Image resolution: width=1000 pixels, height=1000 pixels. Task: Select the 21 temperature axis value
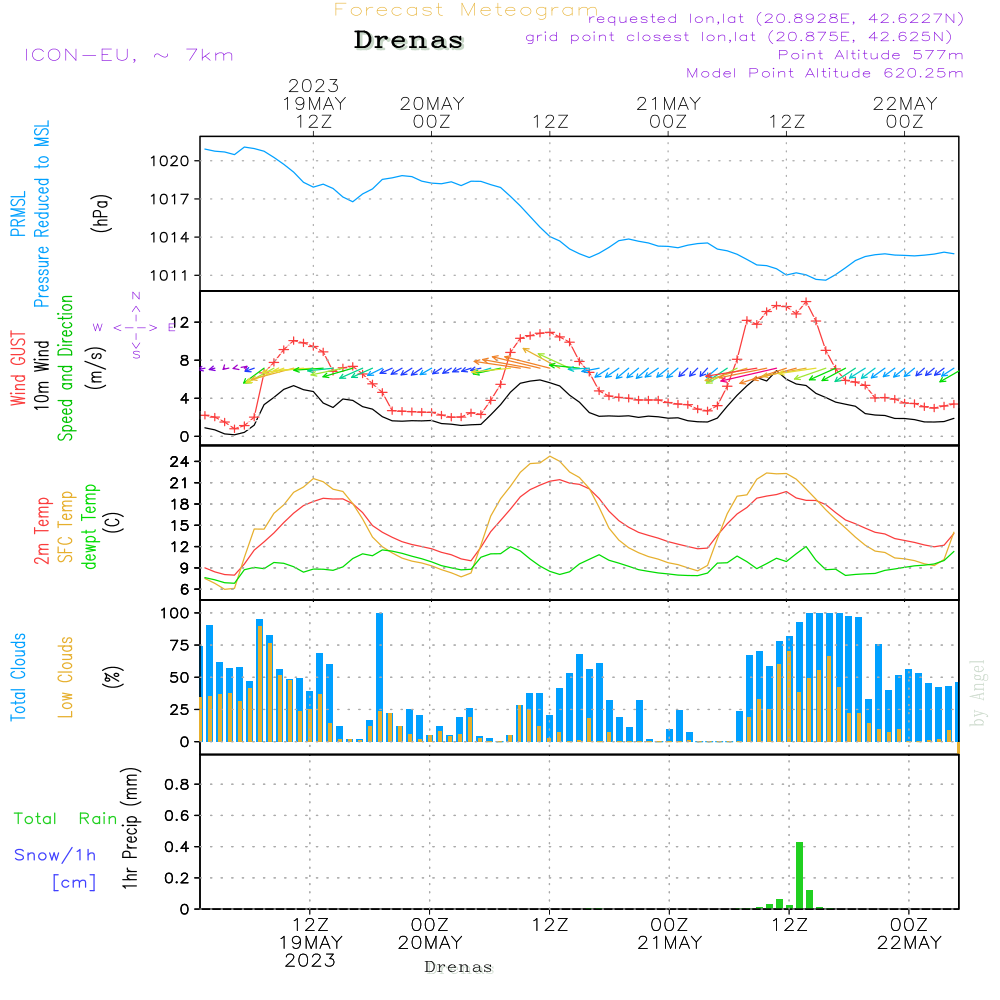(179, 483)
